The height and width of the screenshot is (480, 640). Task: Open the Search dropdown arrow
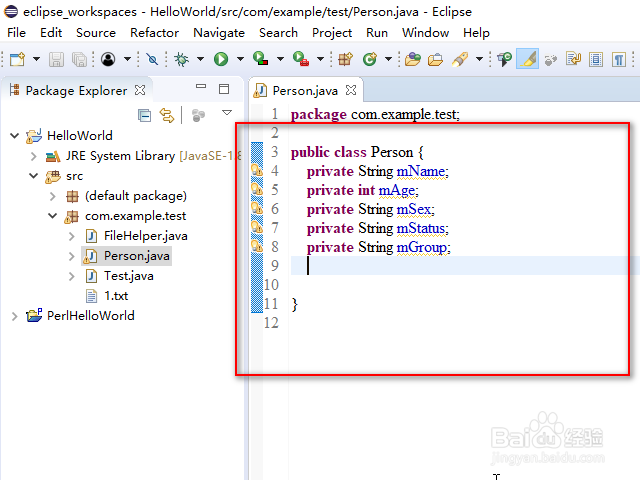(x=479, y=59)
